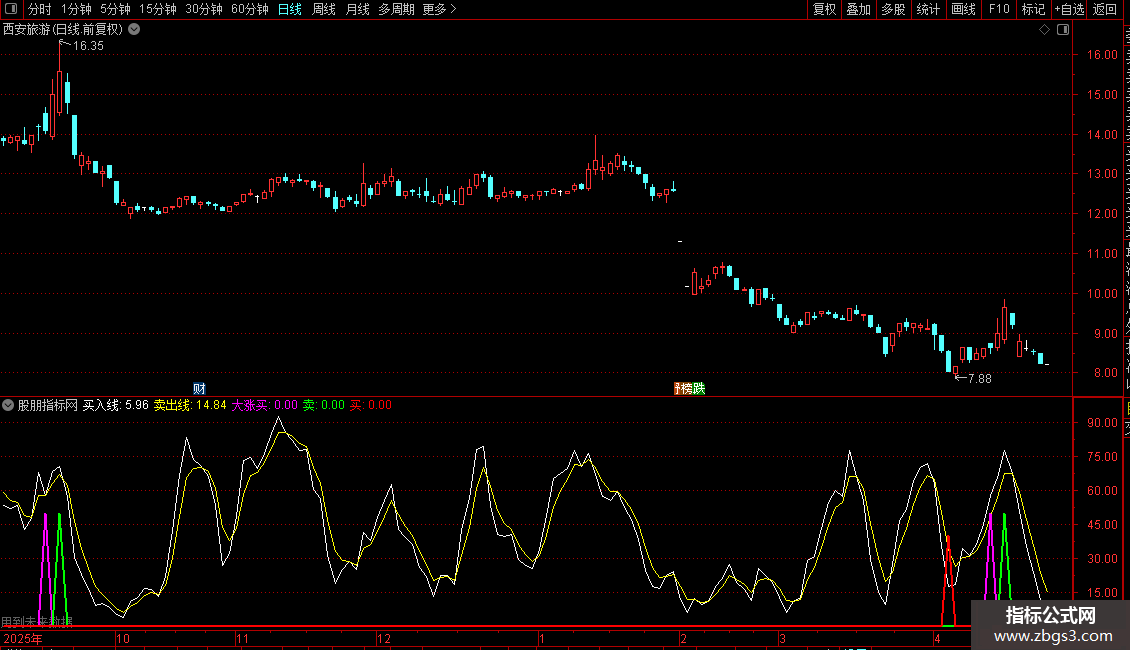Click the 90.00 indicator axis label
This screenshot has height=650, width=1130.
point(1103,423)
